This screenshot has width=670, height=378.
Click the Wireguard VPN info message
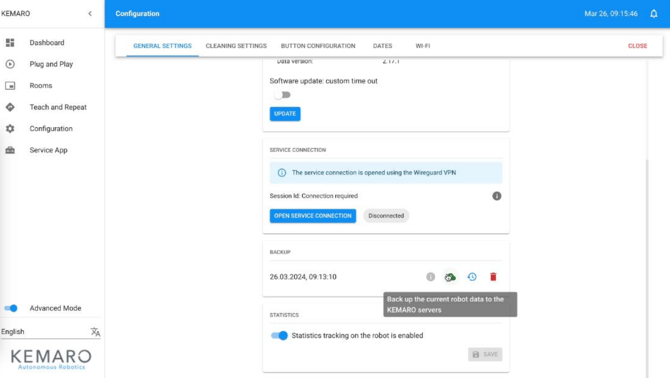click(386, 173)
